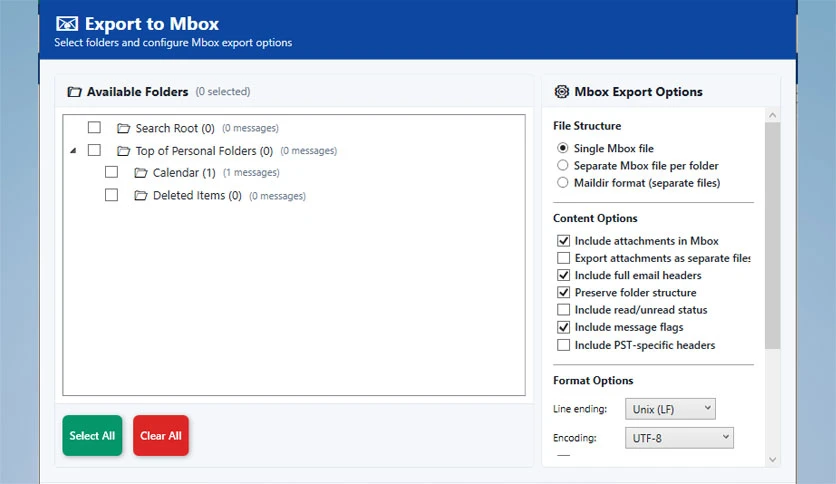
Task: Check the Calendar folder checkbox
Action: [111, 172]
